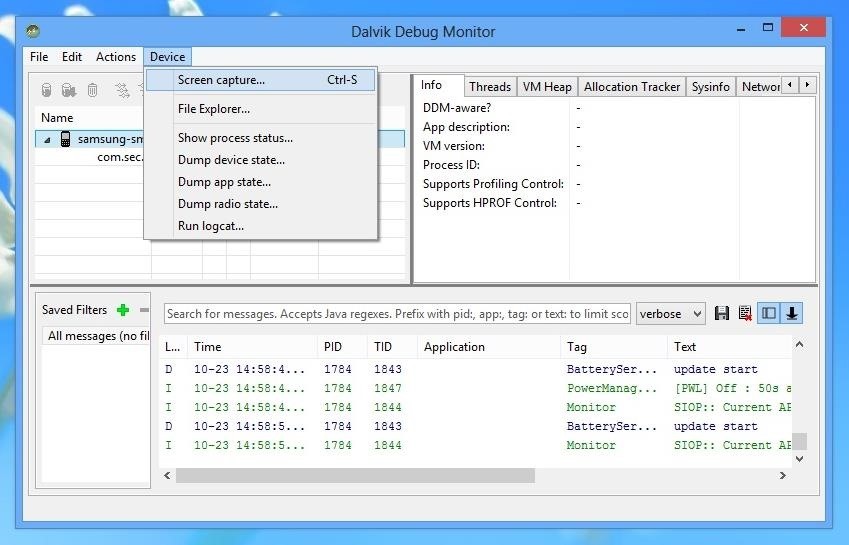Select the PowerManag... log entry with TID 1847
849x545 pixels.
point(476,389)
